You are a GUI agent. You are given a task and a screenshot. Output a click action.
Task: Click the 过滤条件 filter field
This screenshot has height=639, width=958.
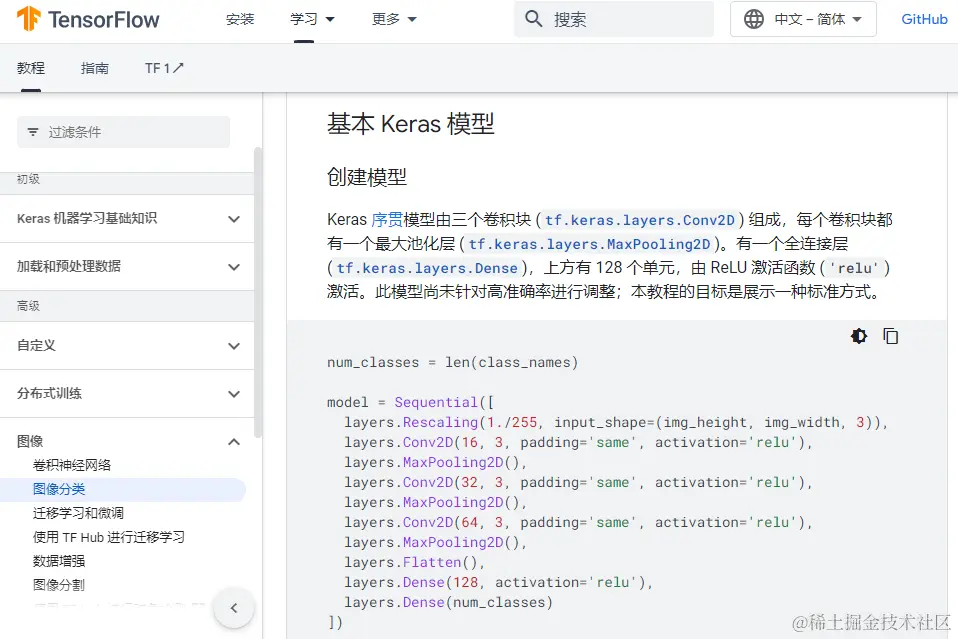tap(123, 132)
